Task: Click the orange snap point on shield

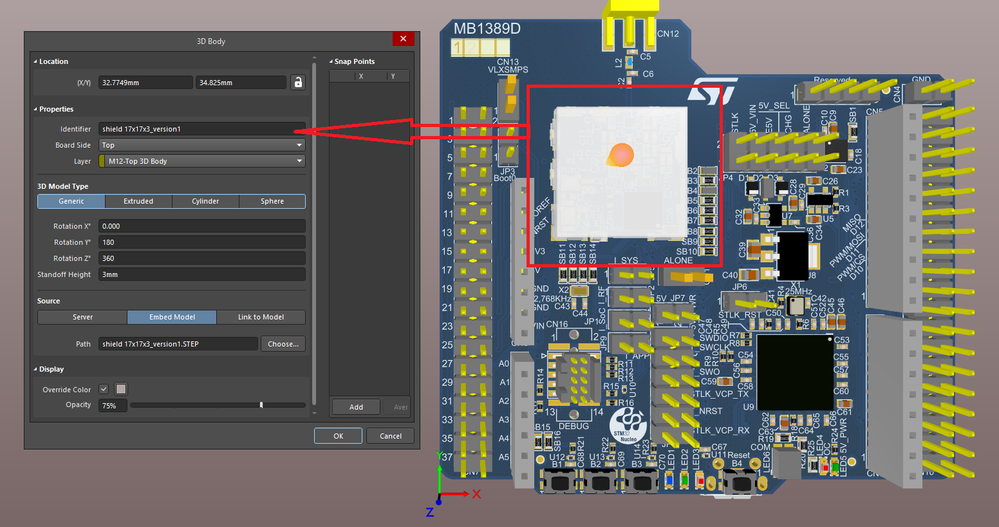Action: point(620,155)
